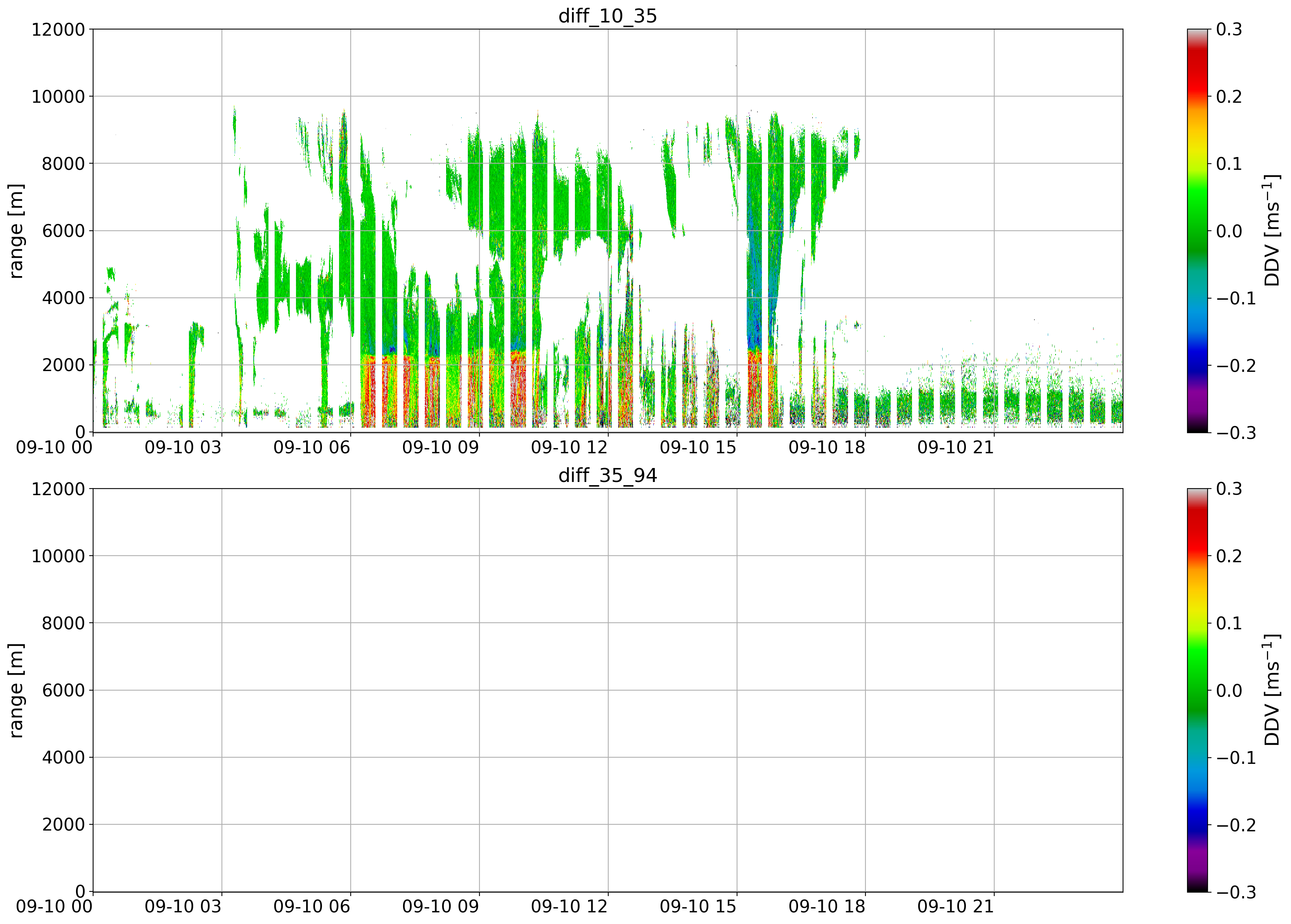Click the bottom colorbar's 0.1 tick label
The image size is (1291, 924).
(1230, 623)
